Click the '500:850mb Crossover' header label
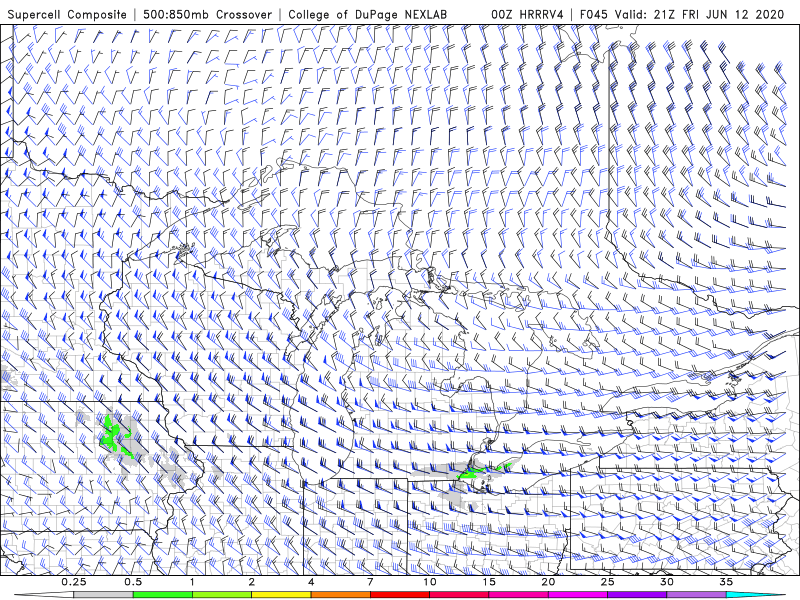Screen dimensions: 800x600 [x=207, y=15]
